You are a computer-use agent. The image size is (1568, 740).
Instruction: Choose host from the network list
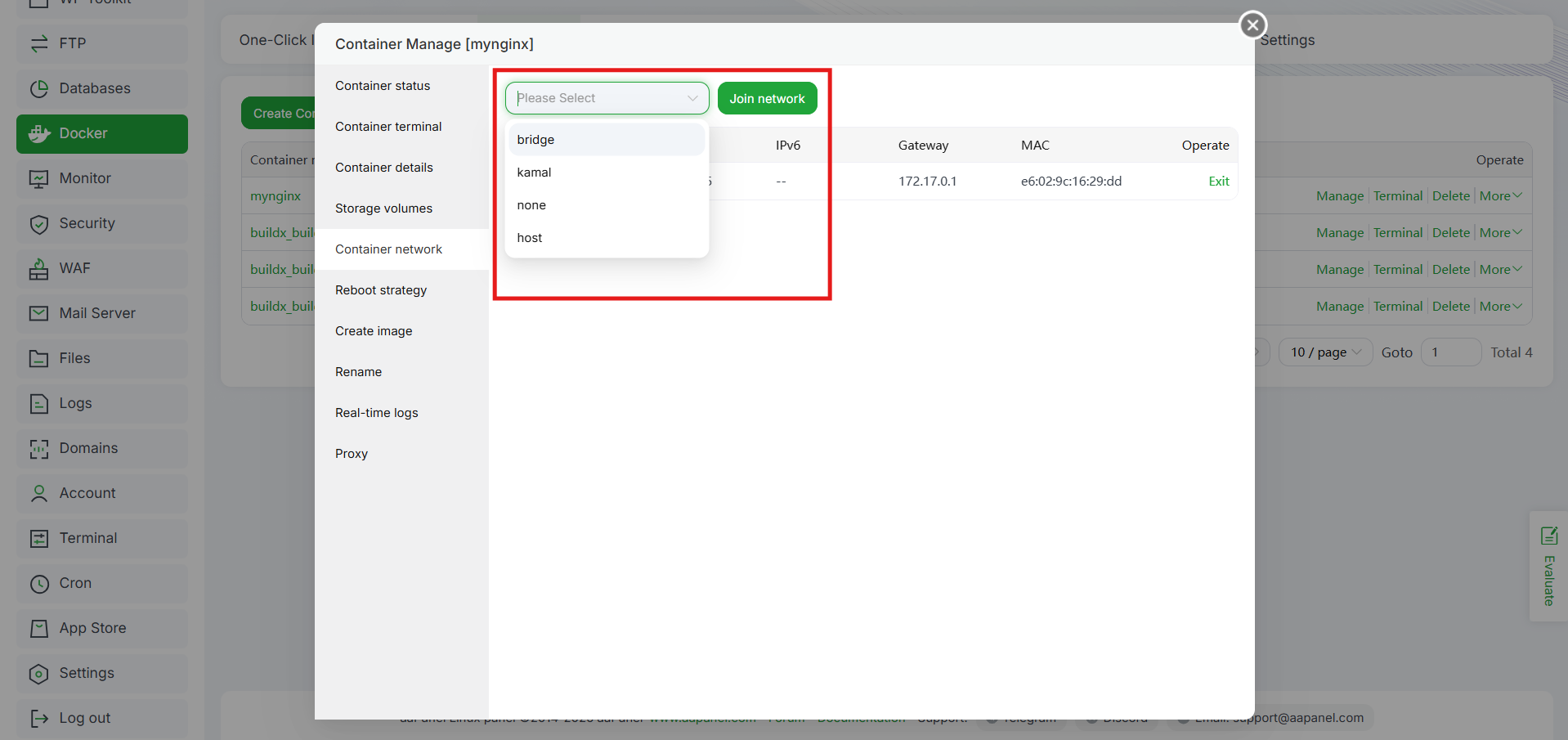point(607,238)
